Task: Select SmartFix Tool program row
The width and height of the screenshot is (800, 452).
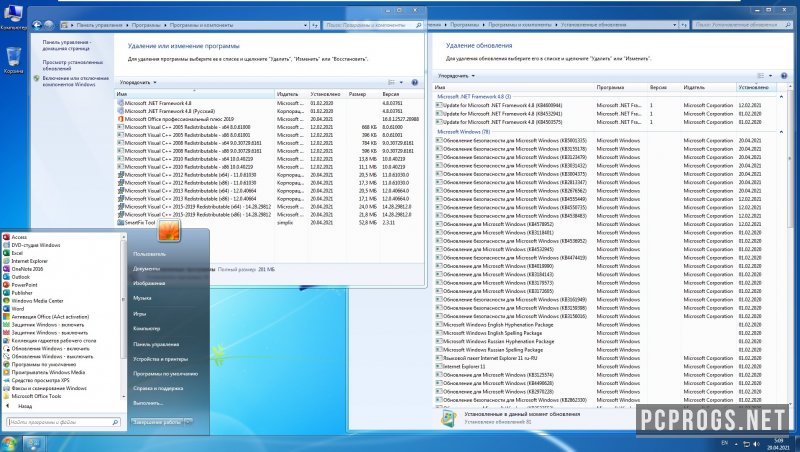Action: (x=269, y=223)
